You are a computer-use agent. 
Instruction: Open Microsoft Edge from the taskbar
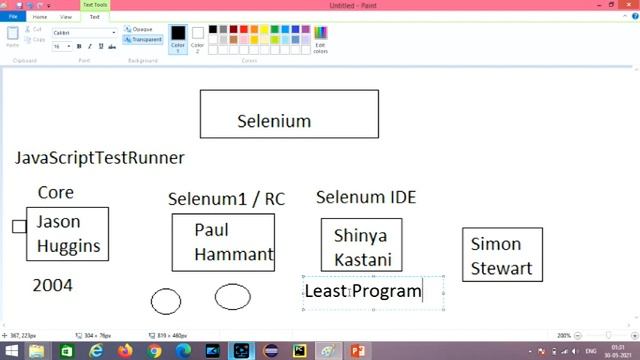pos(184,351)
